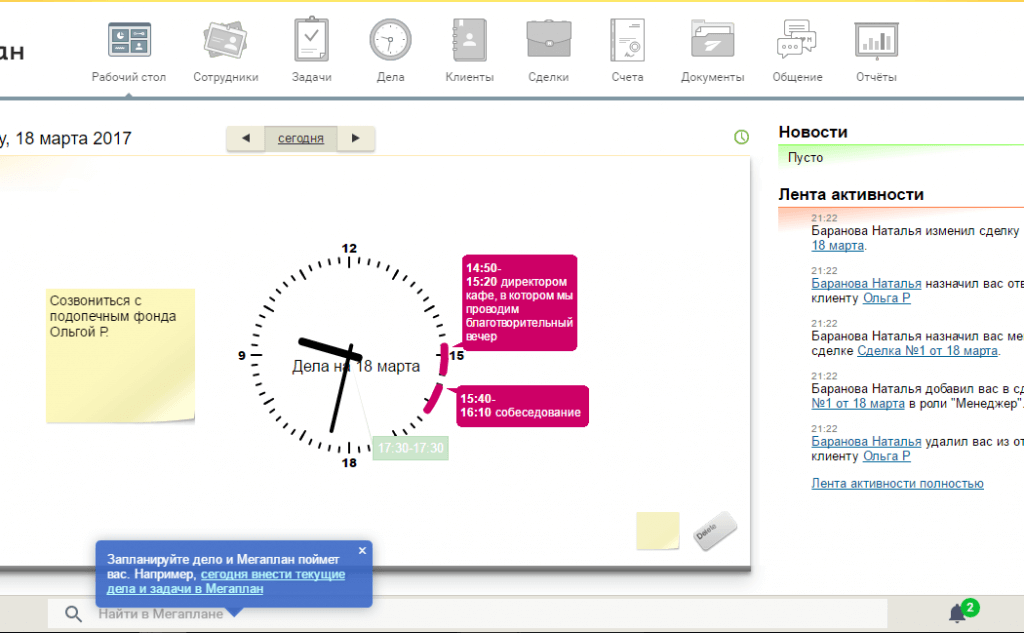Open Сделки briefcase icon
The height and width of the screenshot is (633, 1024).
coord(548,41)
